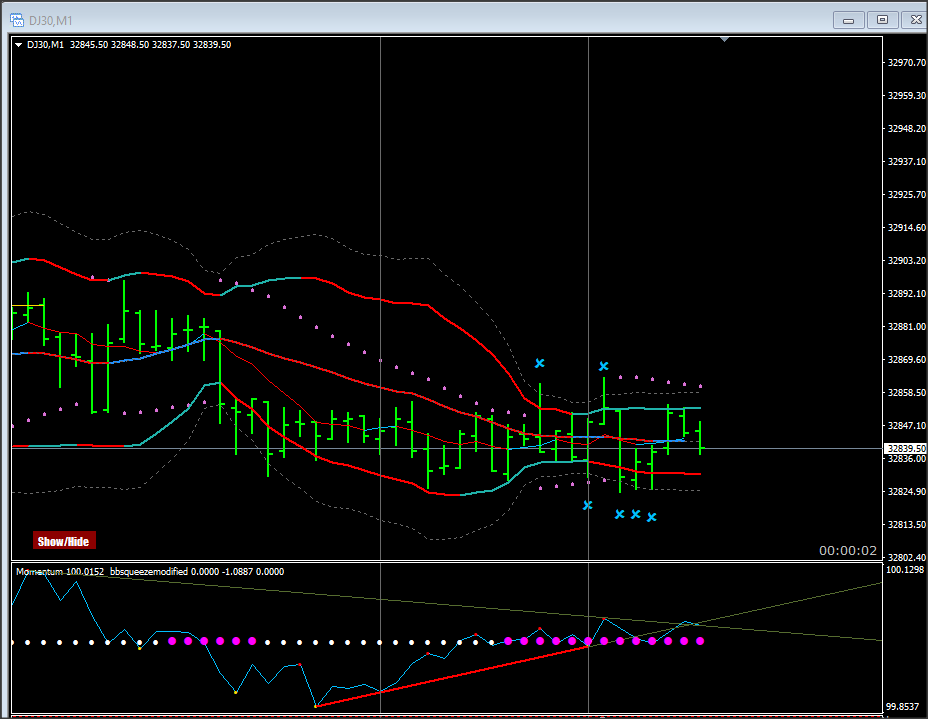Maximize the DJ30,M1 chart window
The image size is (928, 719).
pos(882,20)
